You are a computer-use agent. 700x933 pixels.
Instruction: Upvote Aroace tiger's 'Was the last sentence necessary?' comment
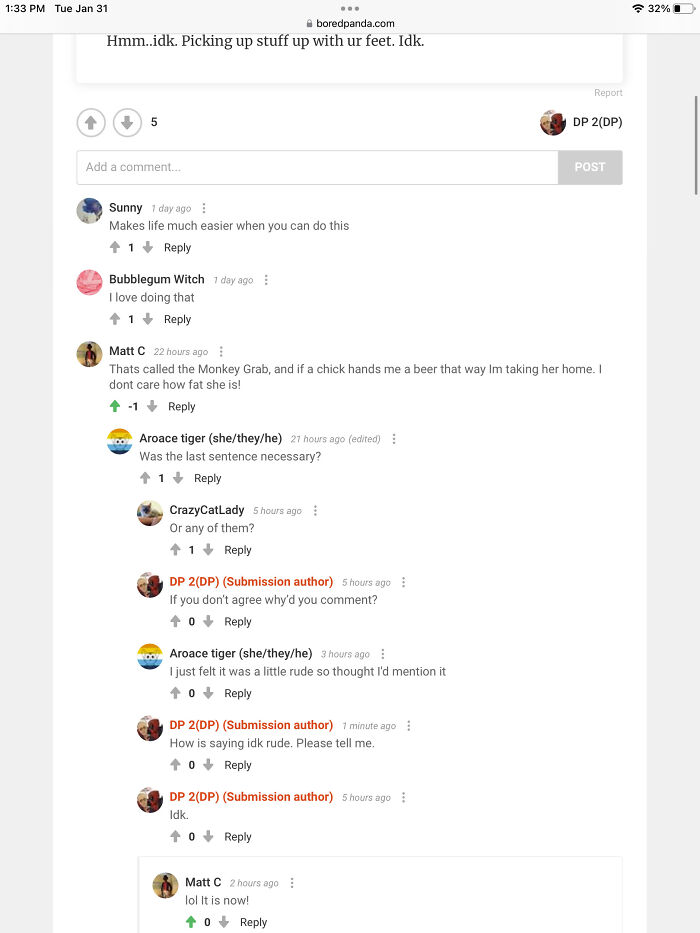[x=145, y=478]
